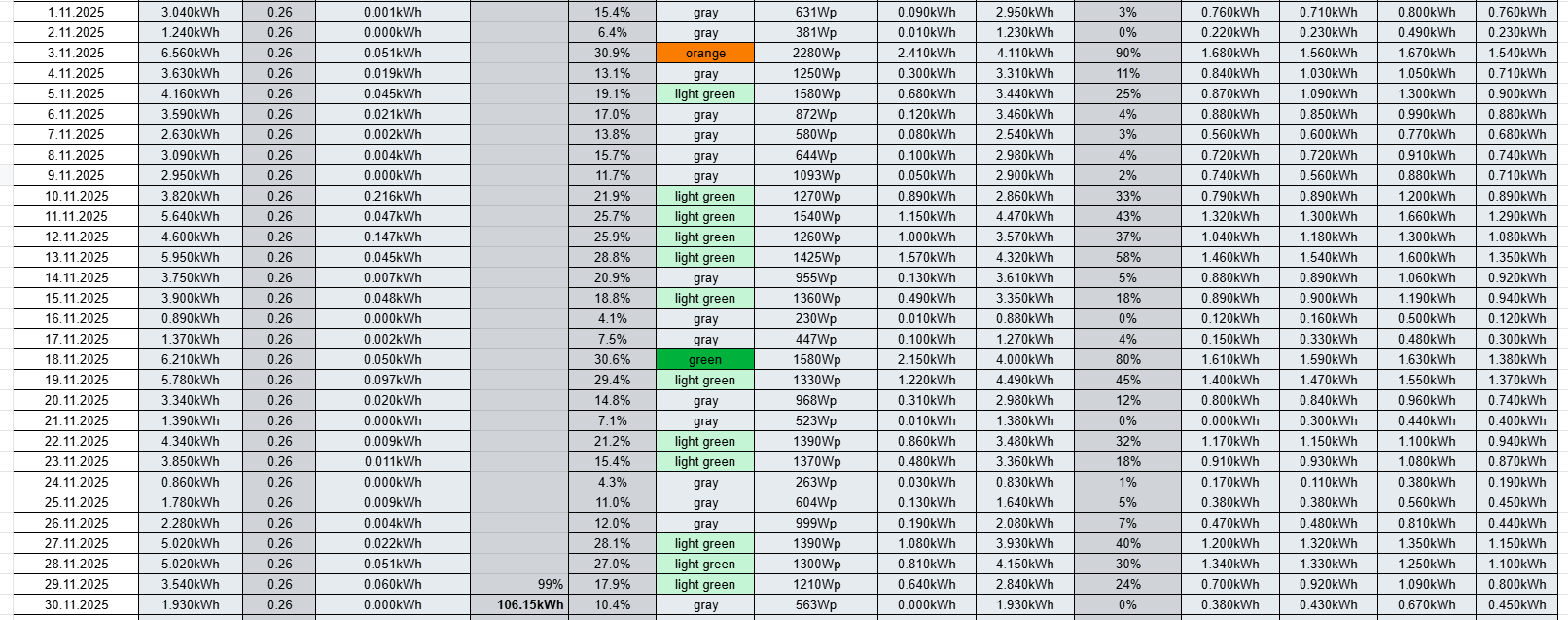The width and height of the screenshot is (1568, 620).
Task: Select the 90% cell
Action: click(x=1127, y=53)
